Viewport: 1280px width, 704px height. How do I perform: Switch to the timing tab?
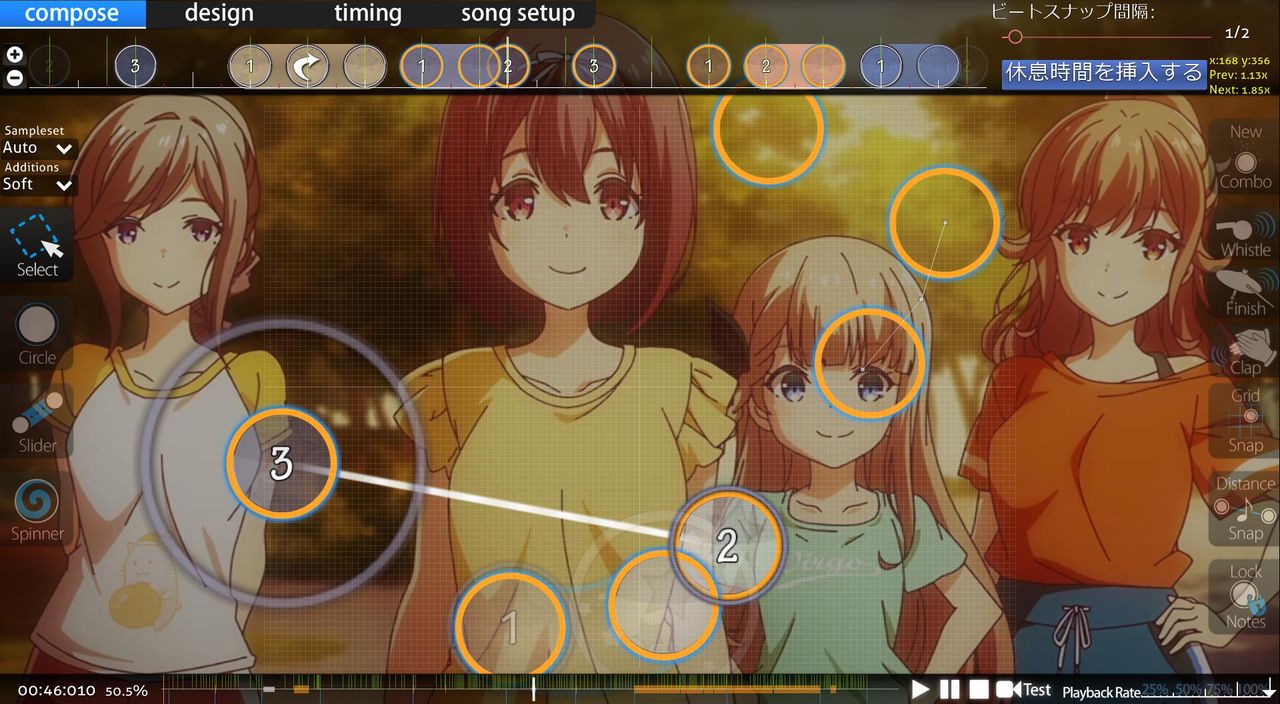click(x=367, y=13)
